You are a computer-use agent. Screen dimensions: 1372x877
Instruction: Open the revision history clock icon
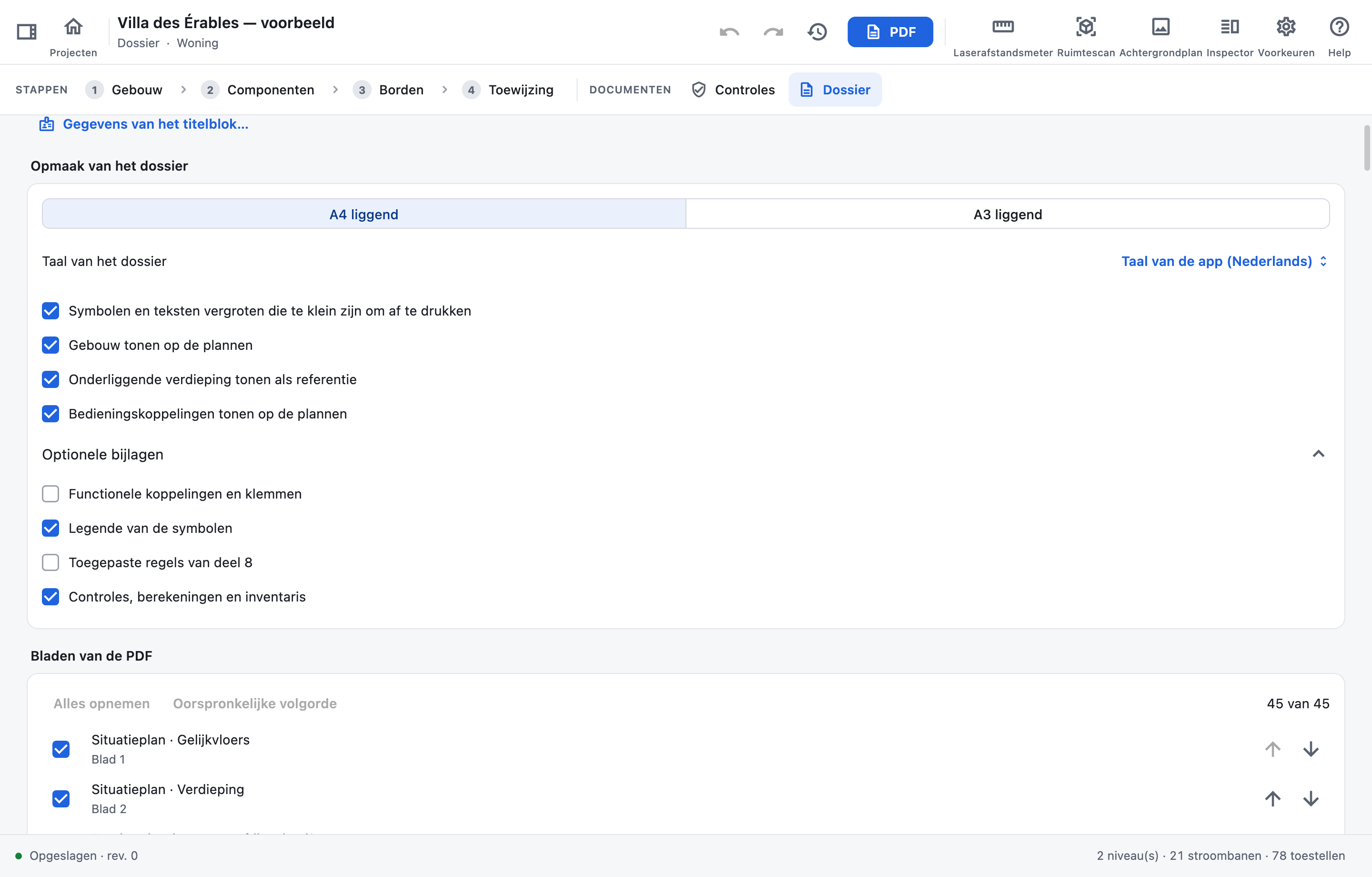817,32
